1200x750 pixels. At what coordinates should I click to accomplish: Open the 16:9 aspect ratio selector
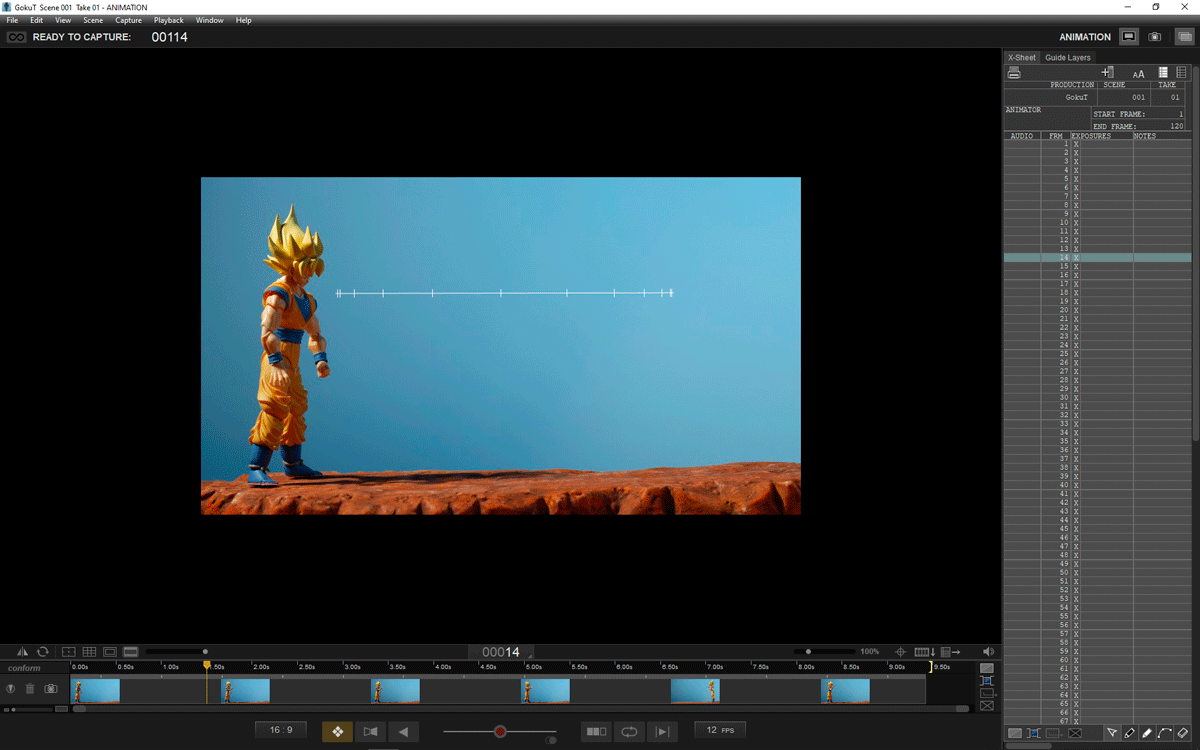coord(281,731)
